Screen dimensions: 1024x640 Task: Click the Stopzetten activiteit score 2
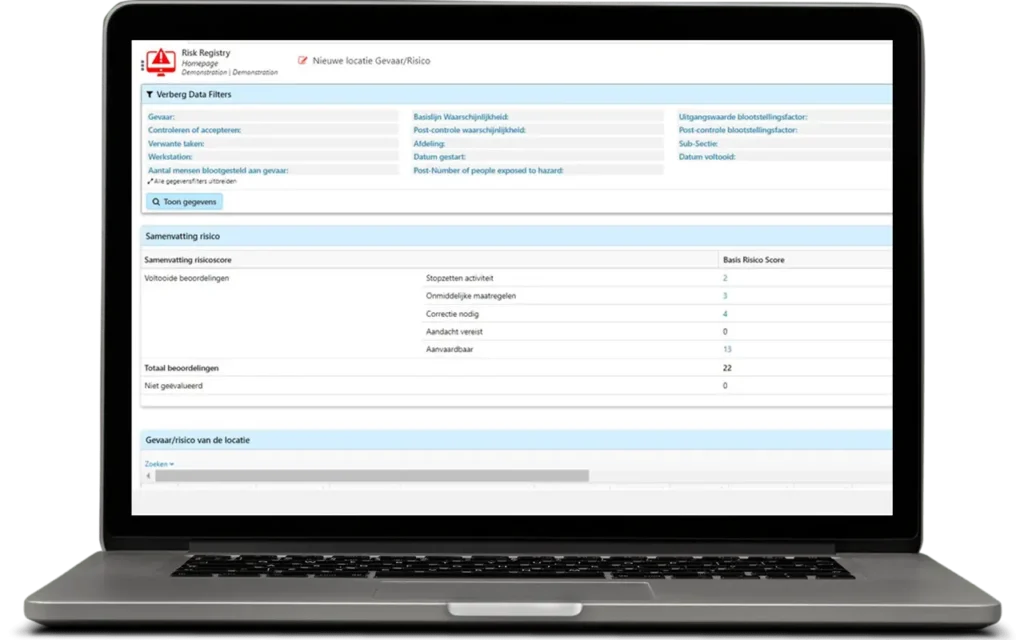click(725, 278)
